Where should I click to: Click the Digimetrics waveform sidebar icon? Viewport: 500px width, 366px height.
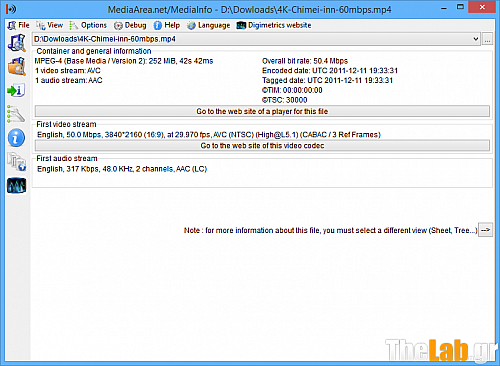(x=16, y=185)
